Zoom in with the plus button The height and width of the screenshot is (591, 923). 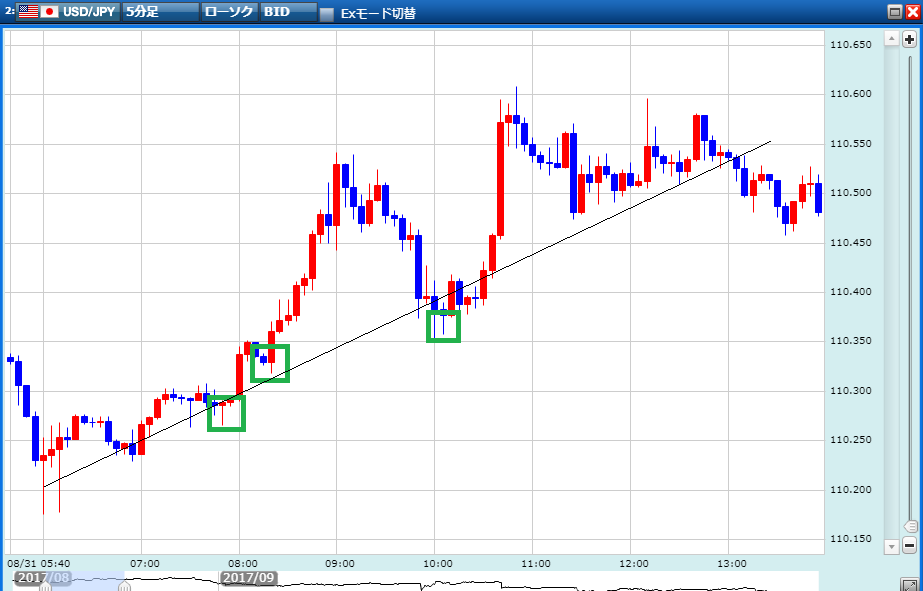(909, 40)
